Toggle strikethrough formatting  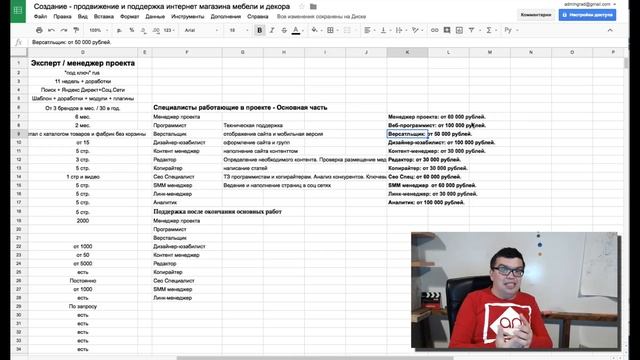click(284, 30)
